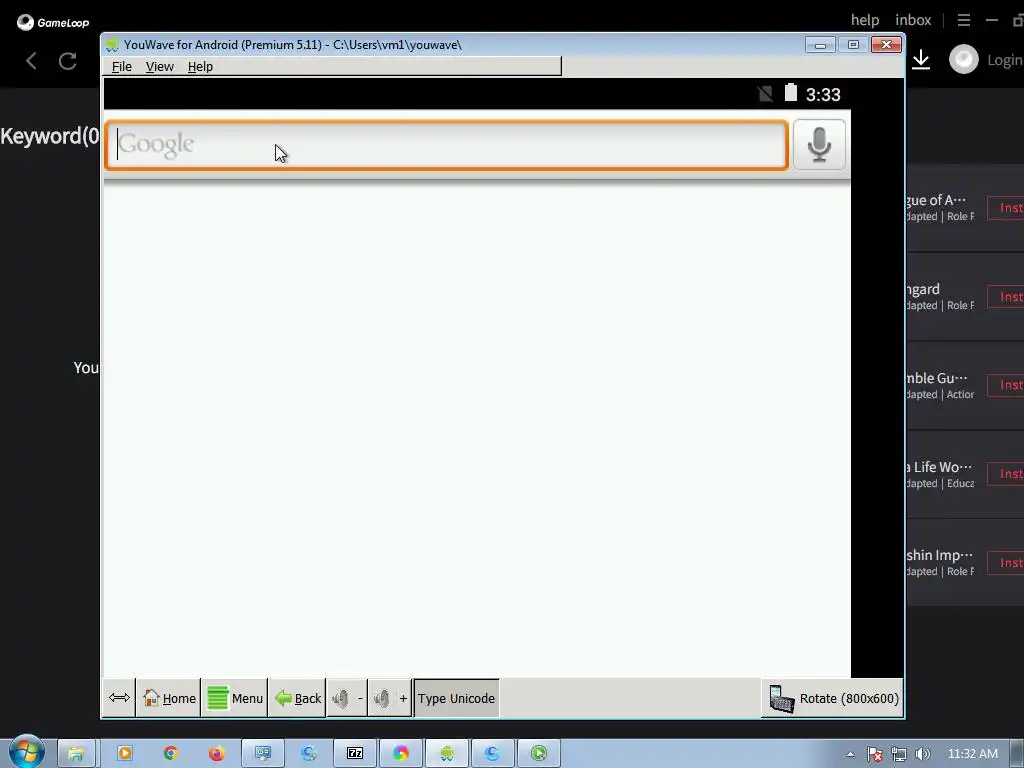The image size is (1024, 768).
Task: Open GameLoop downloads arrow icon
Action: (x=921, y=59)
